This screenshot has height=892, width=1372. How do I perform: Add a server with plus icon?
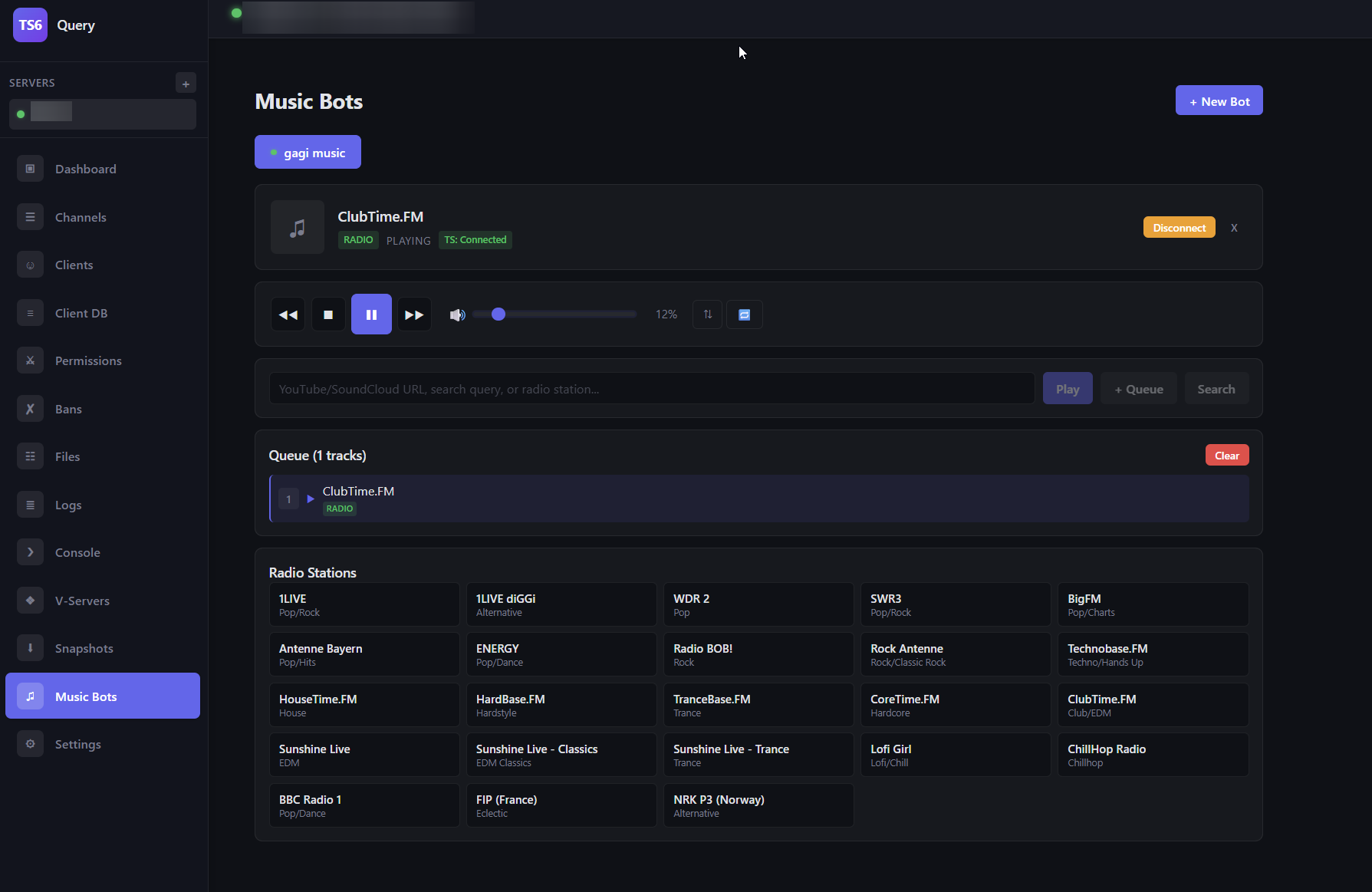pos(186,84)
